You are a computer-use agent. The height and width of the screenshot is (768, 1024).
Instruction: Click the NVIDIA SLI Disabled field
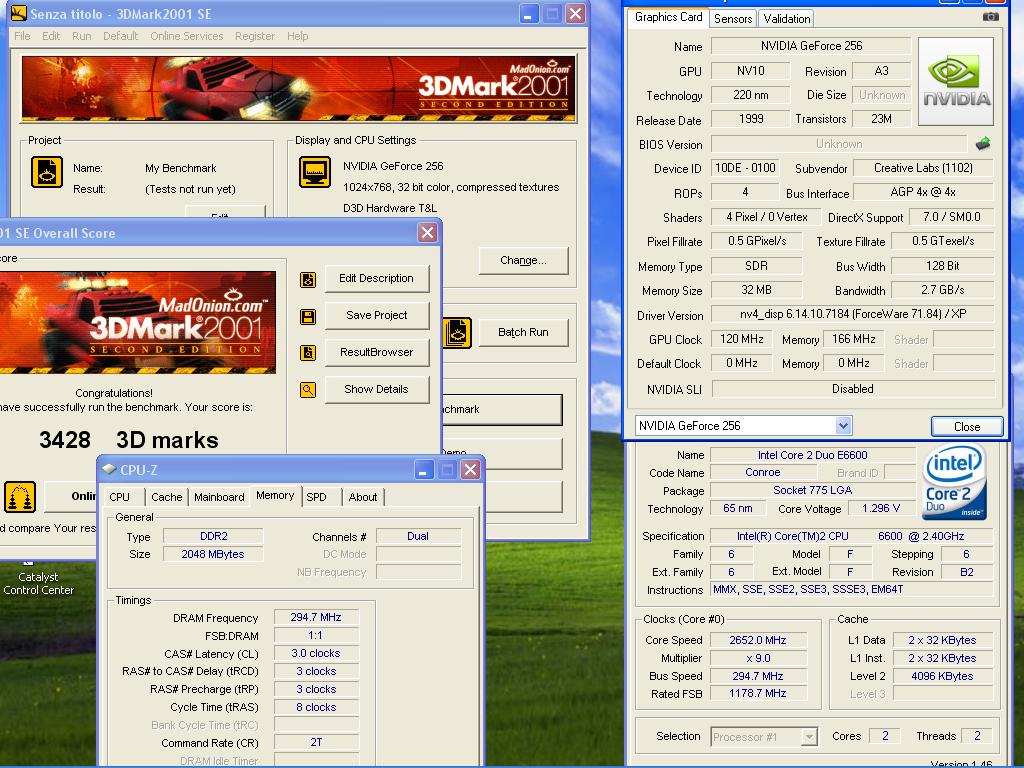click(852, 389)
